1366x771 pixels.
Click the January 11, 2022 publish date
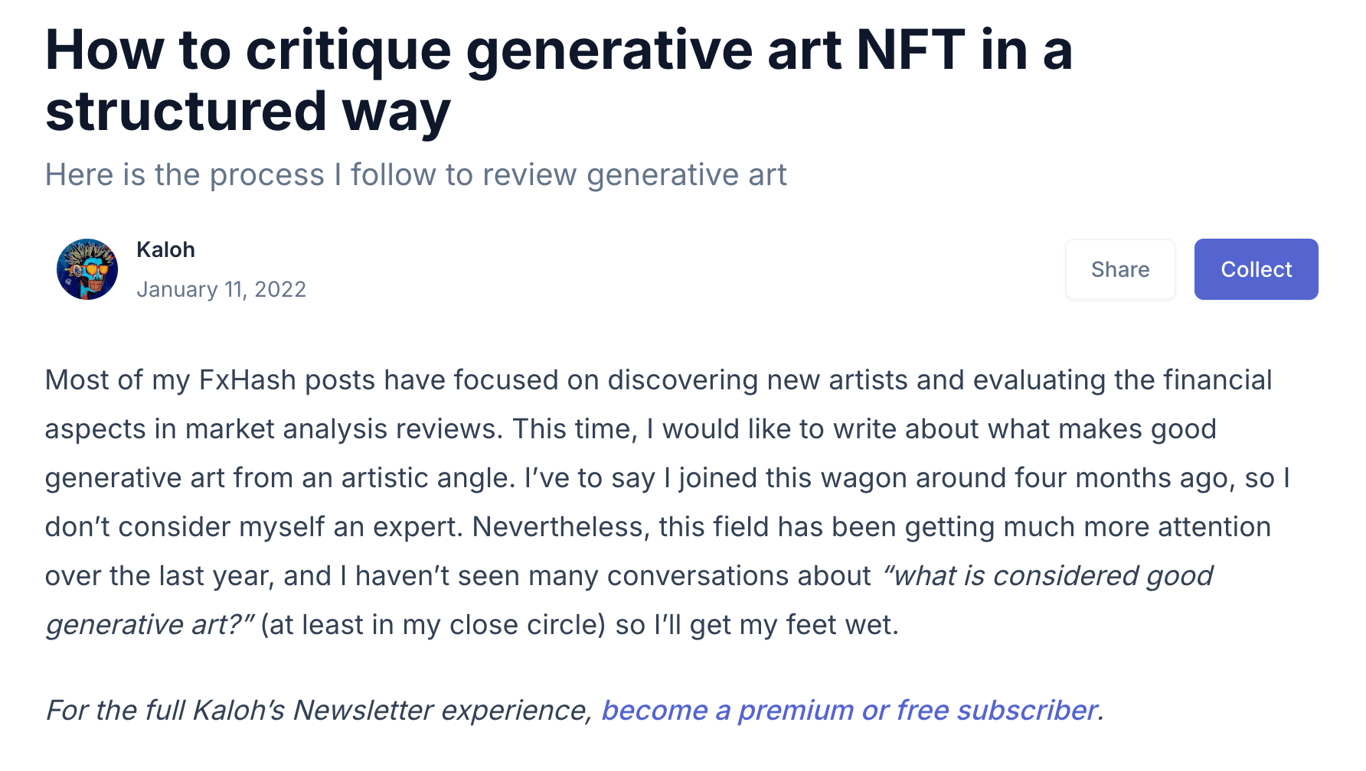[221, 289]
